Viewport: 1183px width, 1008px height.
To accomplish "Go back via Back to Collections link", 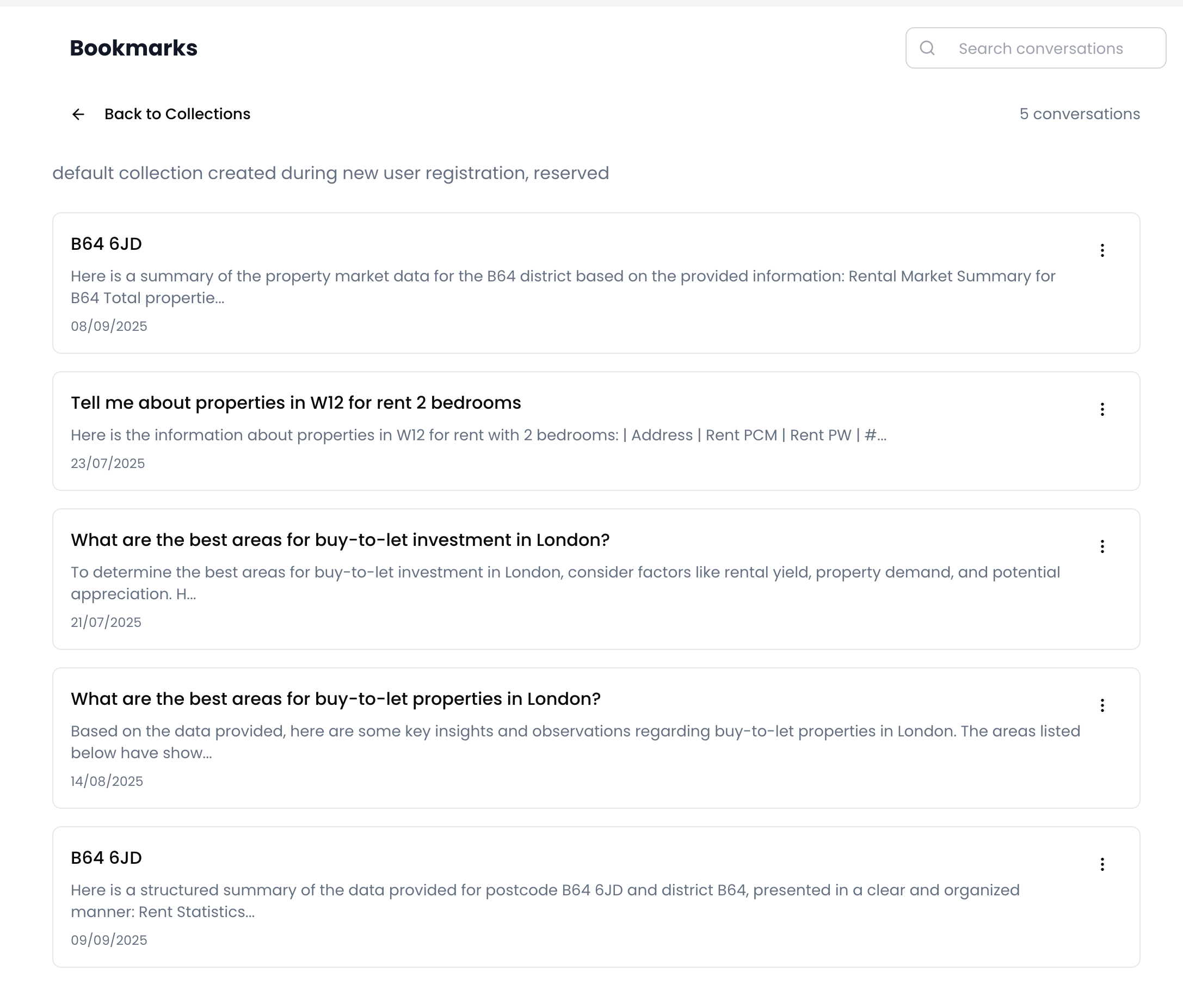I will pos(177,114).
